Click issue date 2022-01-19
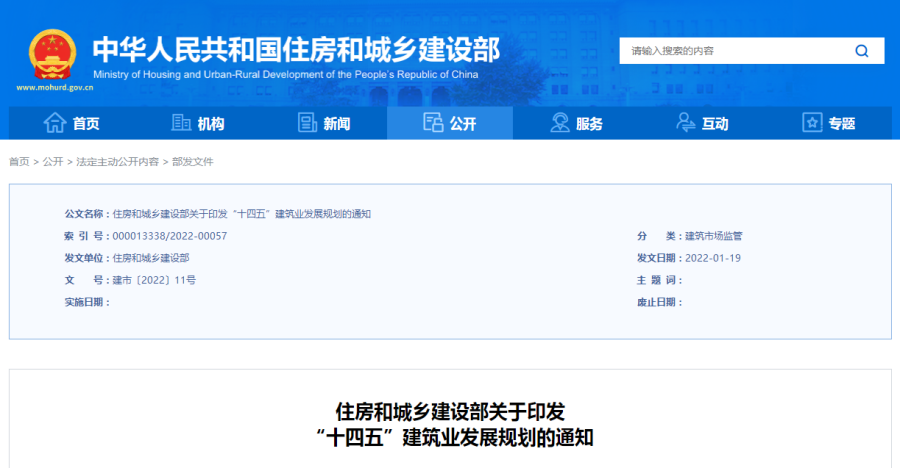The width and height of the screenshot is (900, 468). 713,258
